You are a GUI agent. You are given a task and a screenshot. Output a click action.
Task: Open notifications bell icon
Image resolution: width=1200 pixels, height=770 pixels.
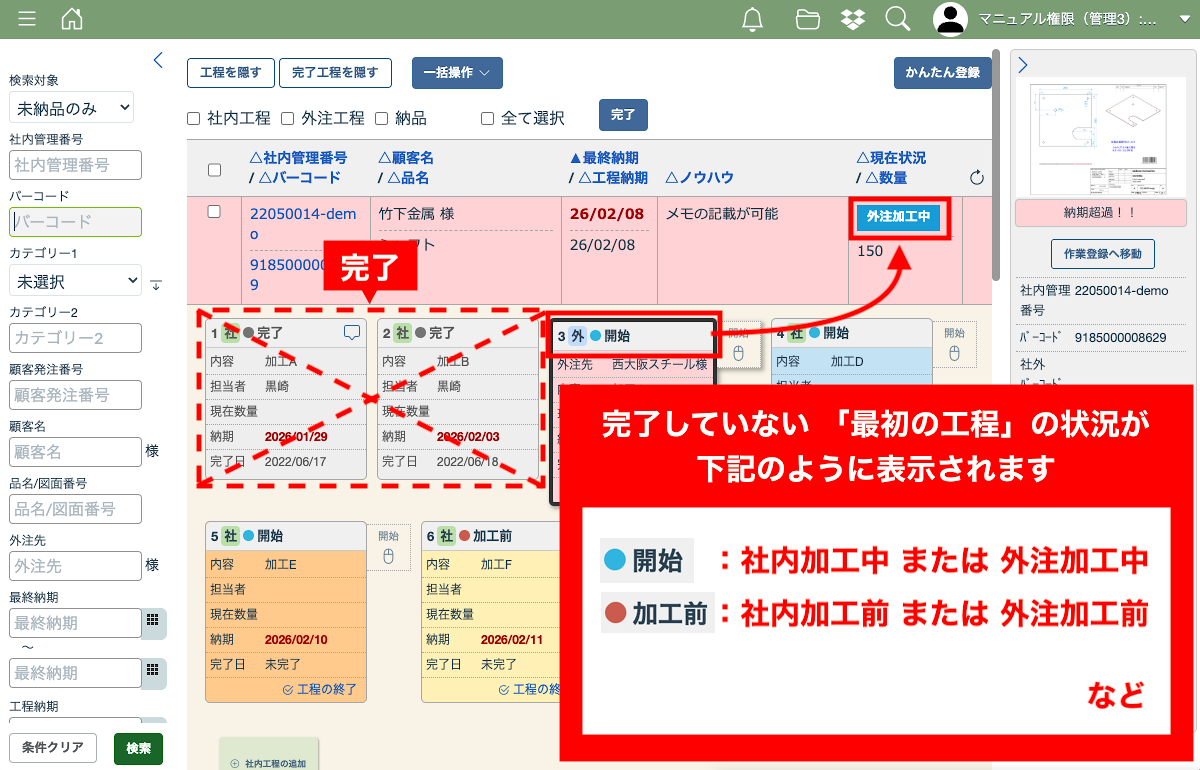pyautogui.click(x=753, y=19)
